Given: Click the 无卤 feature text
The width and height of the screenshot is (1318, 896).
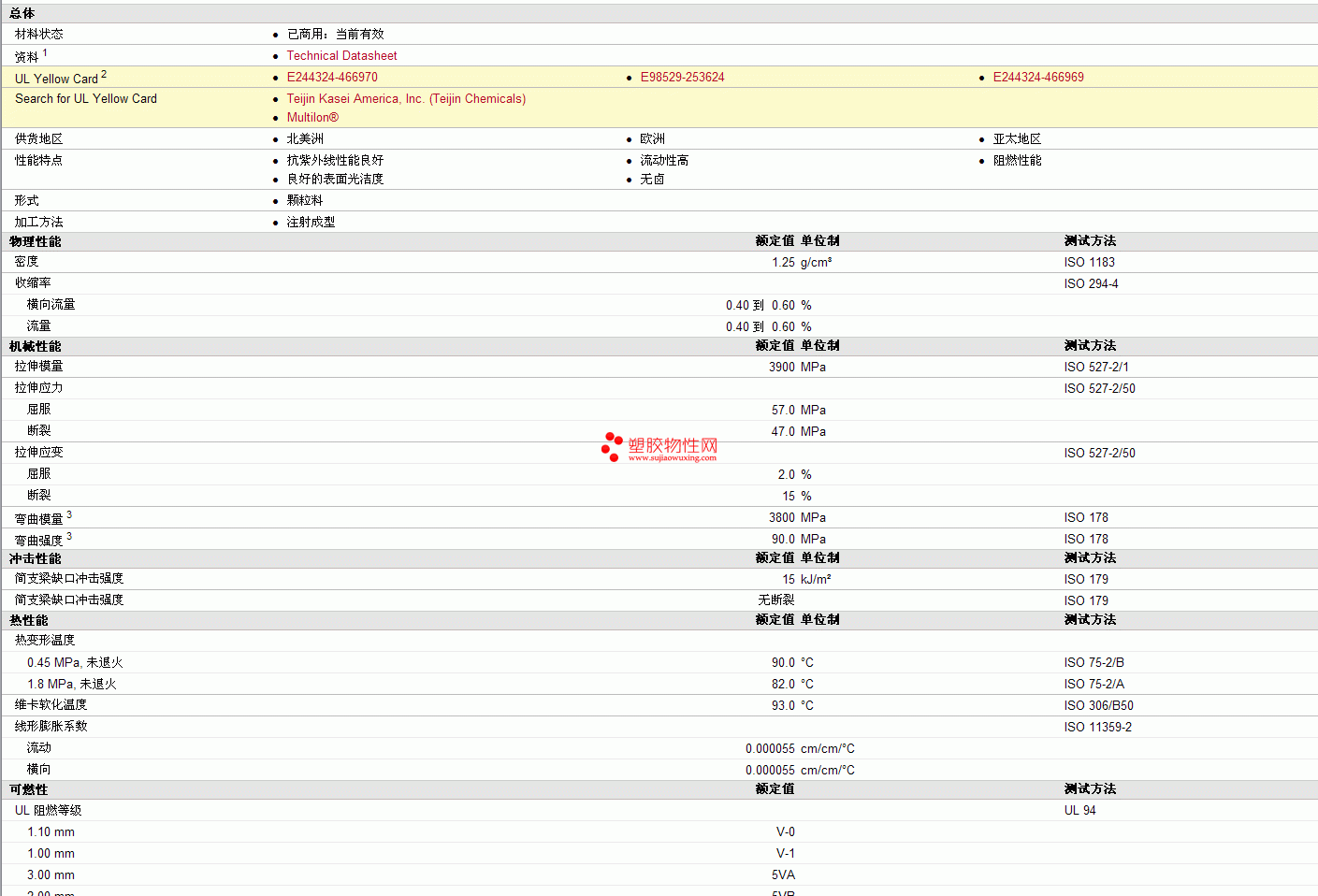Looking at the screenshot, I should [652, 180].
